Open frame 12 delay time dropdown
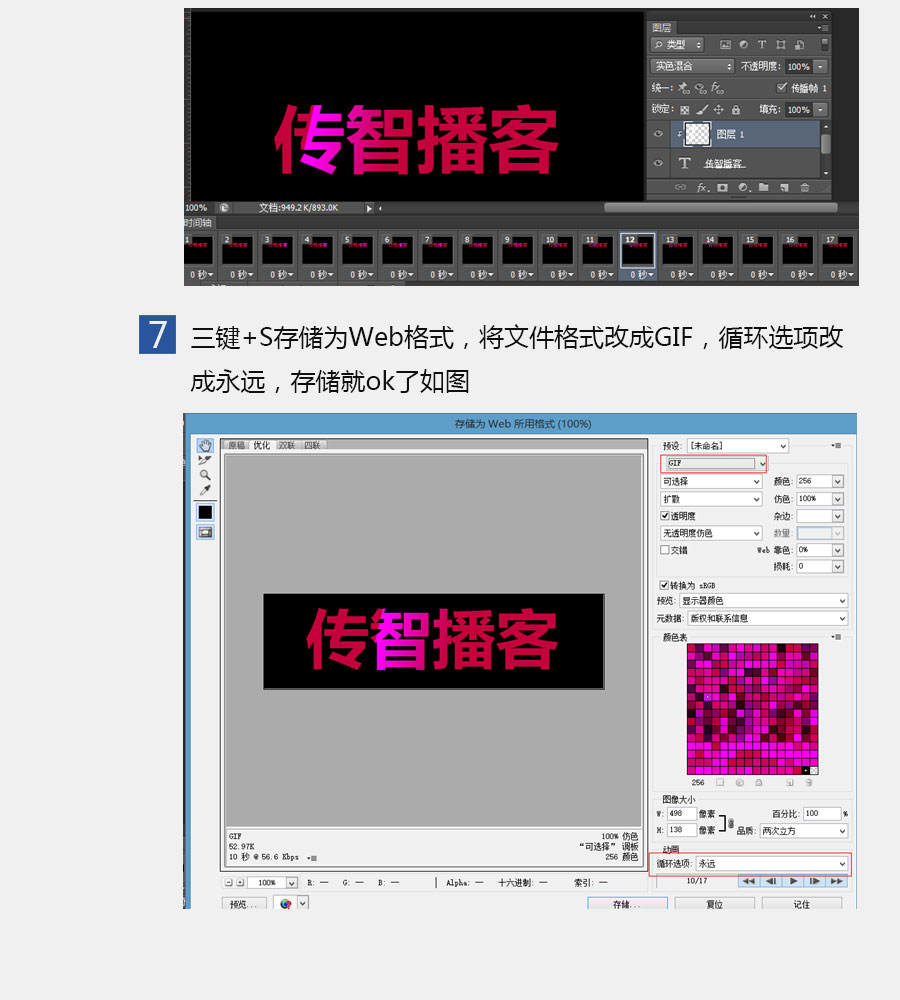Image resolution: width=900 pixels, height=1000 pixels. coord(642,274)
